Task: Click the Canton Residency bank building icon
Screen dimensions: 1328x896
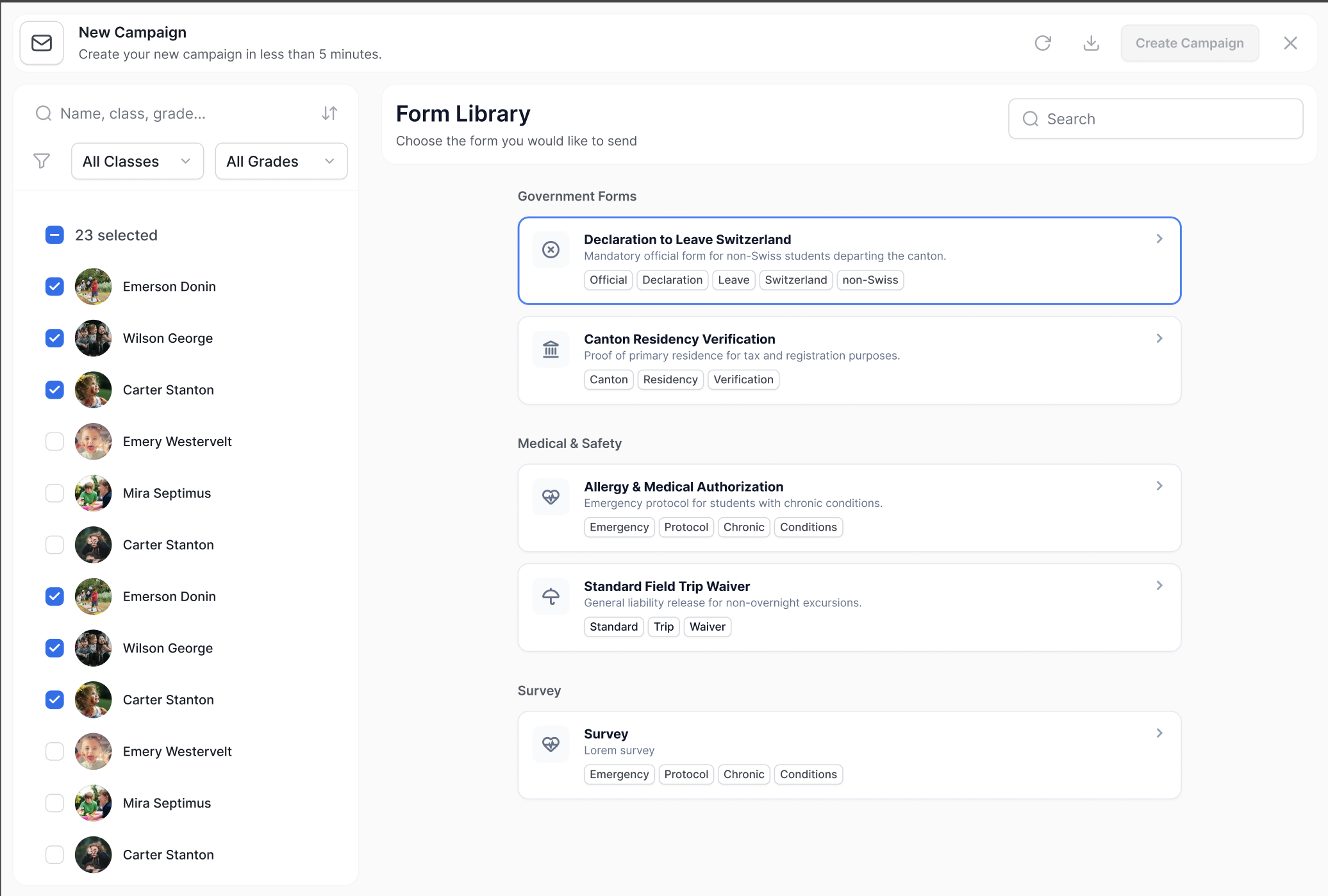Action: pos(551,349)
